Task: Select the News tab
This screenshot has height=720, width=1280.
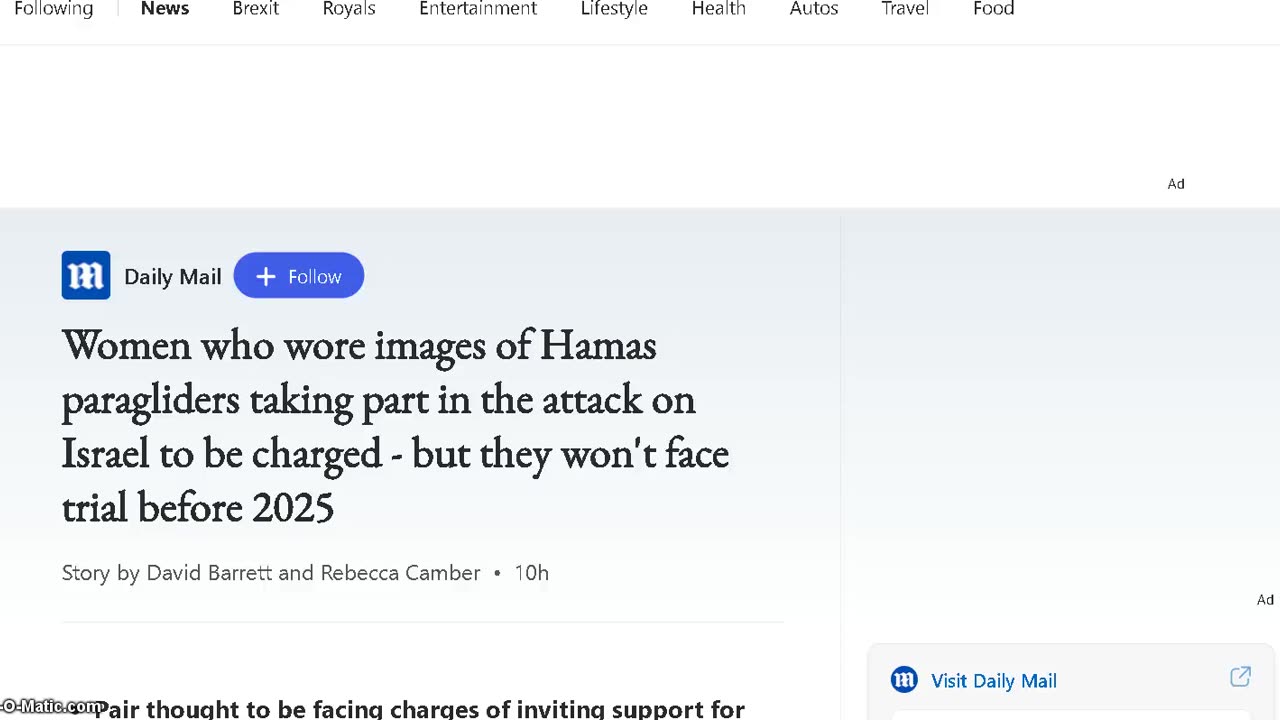Action: pos(165,9)
